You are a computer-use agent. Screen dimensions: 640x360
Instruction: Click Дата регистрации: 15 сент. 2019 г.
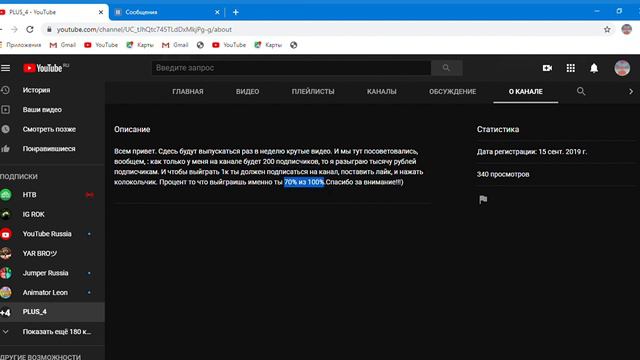(x=532, y=152)
